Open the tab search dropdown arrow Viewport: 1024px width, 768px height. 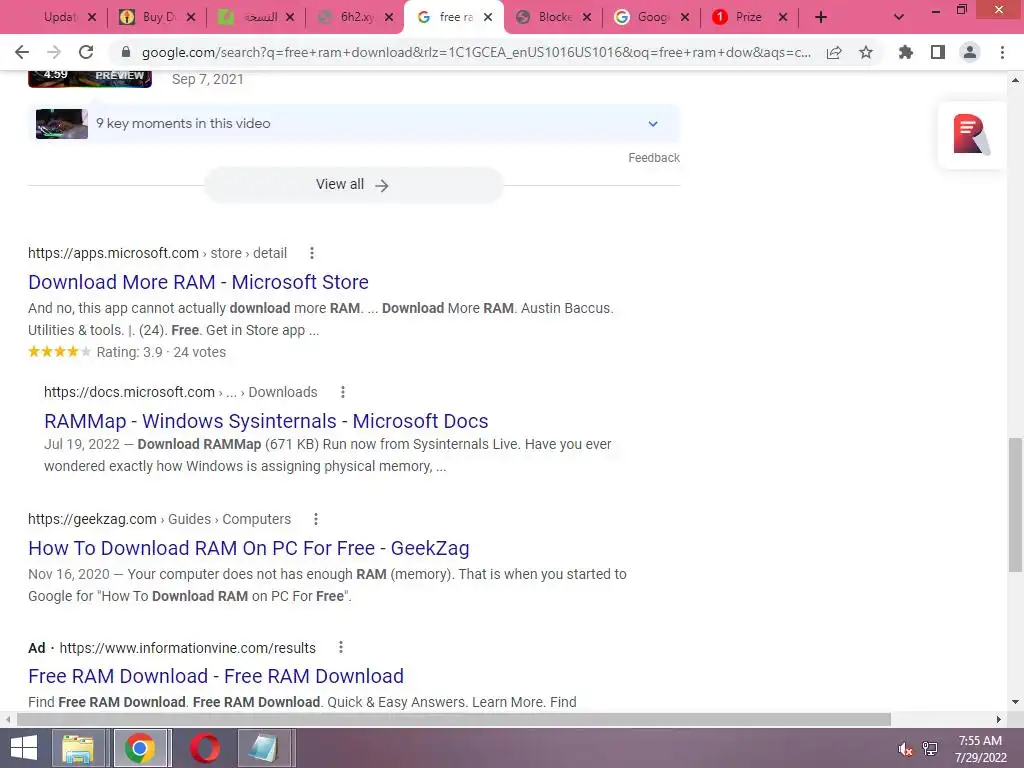pyautogui.click(x=899, y=18)
